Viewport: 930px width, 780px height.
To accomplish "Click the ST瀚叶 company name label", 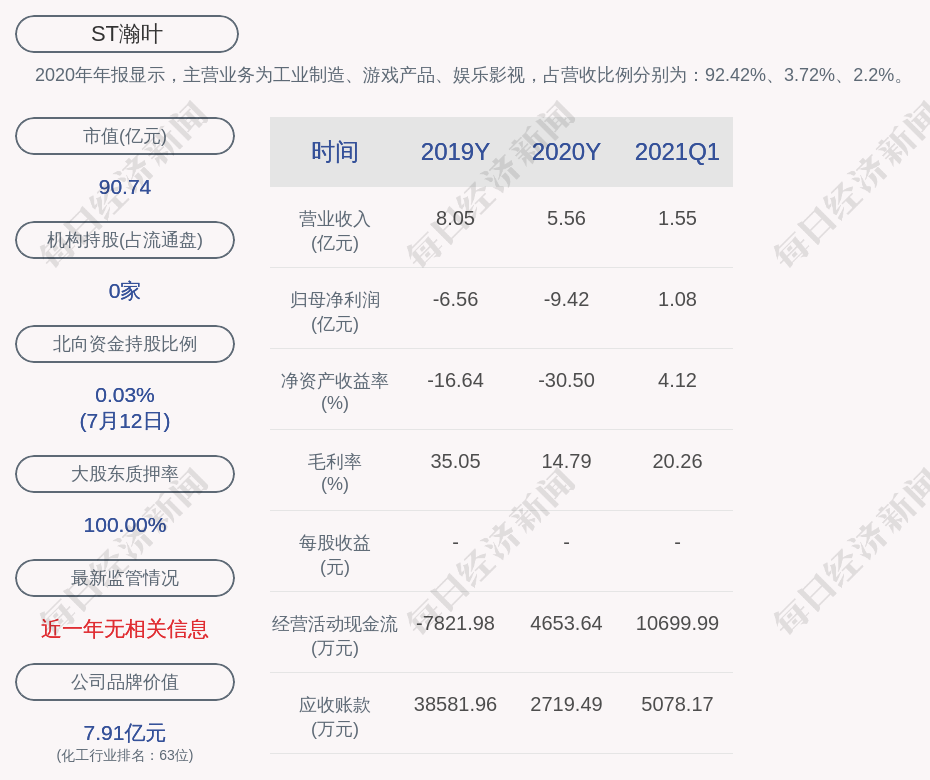I will click(x=126, y=33).
